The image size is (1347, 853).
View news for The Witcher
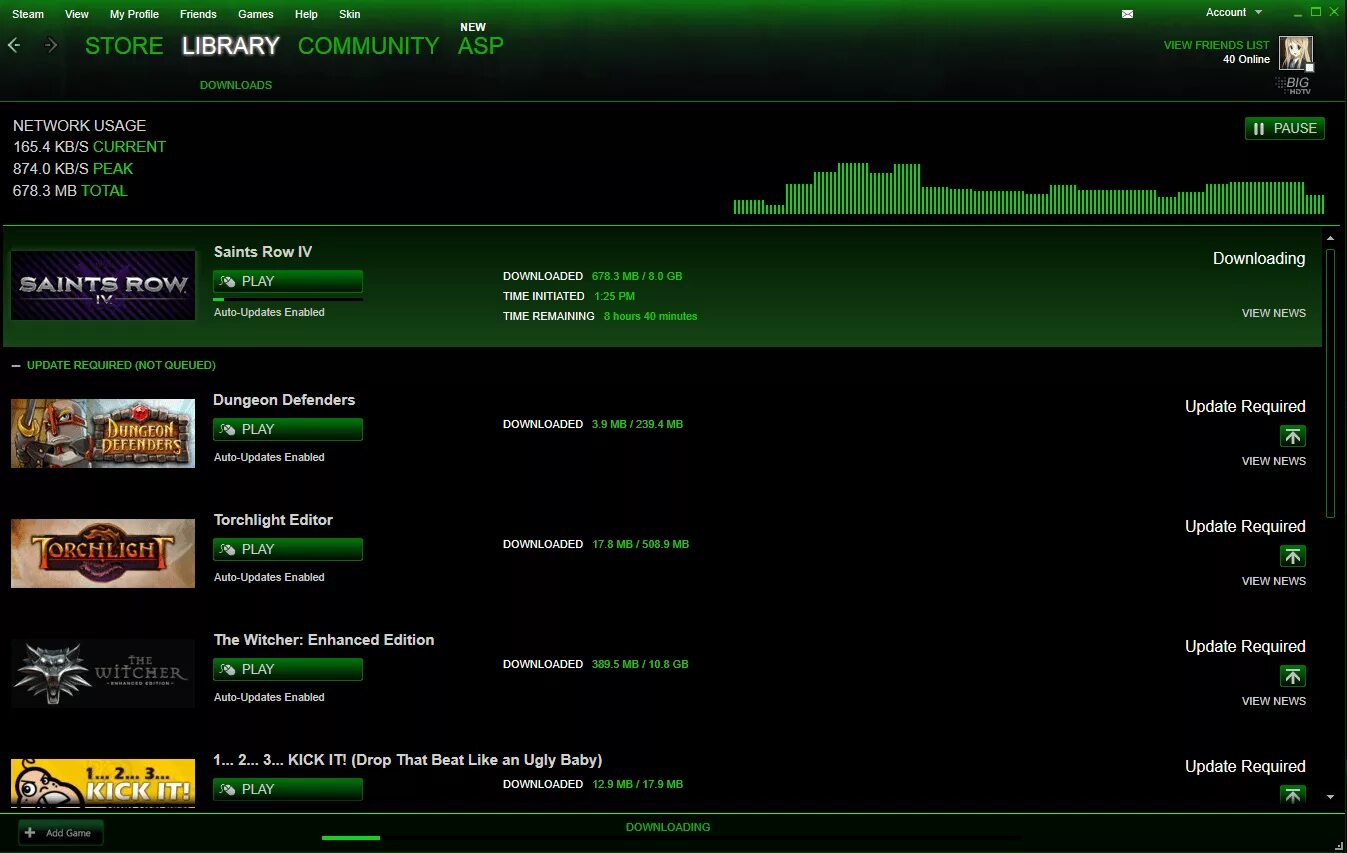pos(1273,701)
